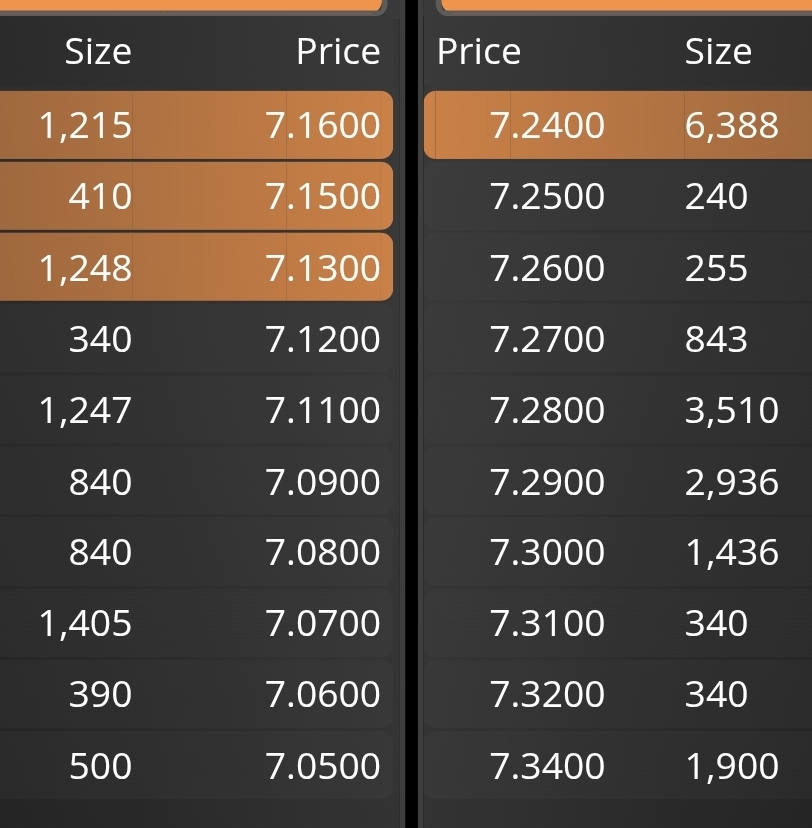Select bid level priced 7.1200

pos(196,338)
